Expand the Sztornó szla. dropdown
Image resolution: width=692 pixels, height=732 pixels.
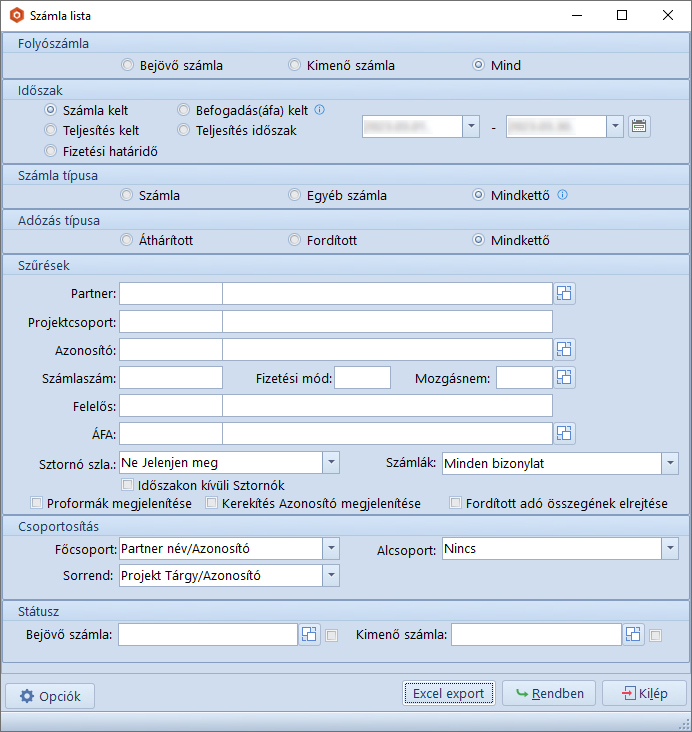point(331,463)
